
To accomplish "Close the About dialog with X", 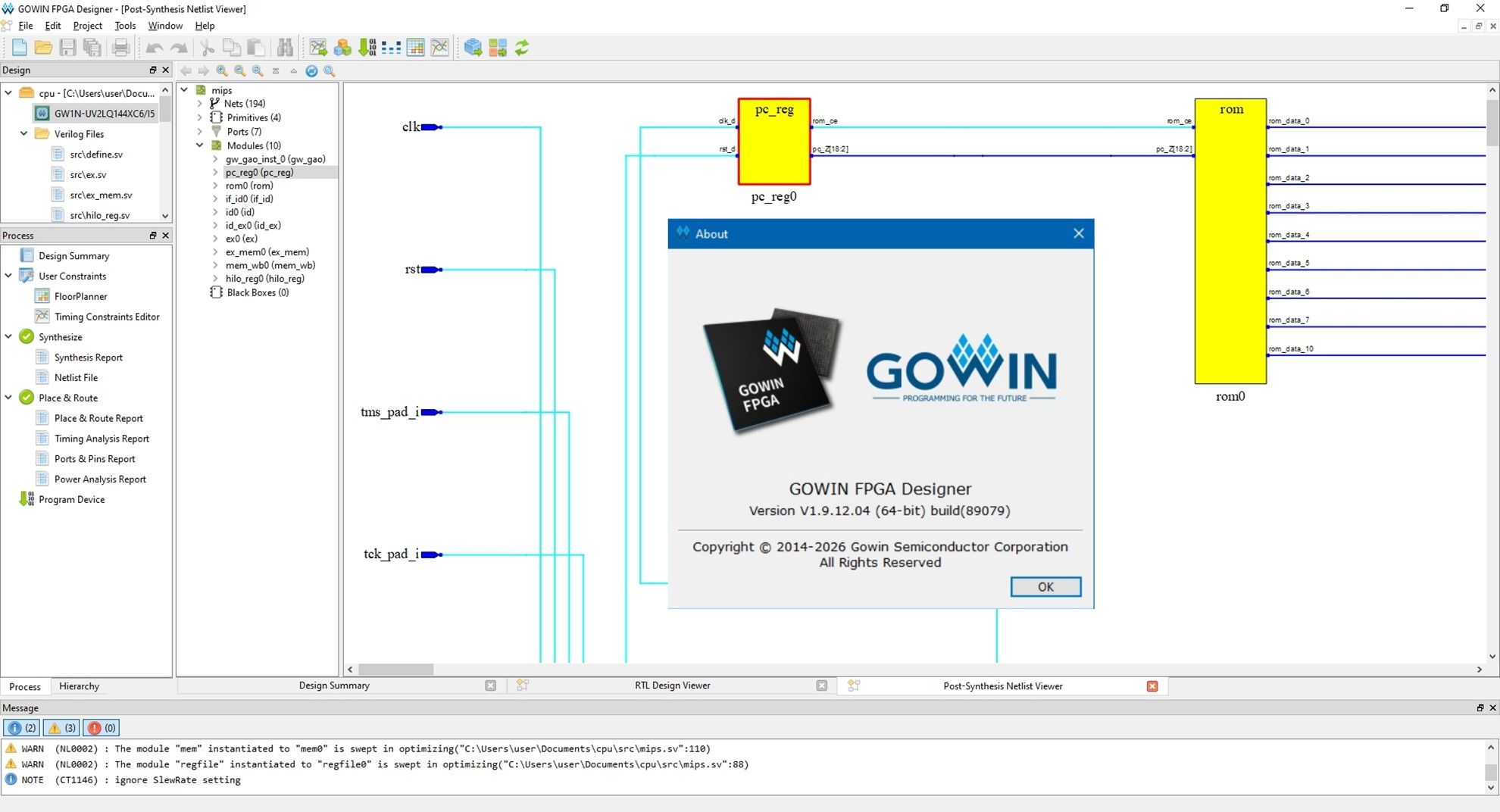I will (1079, 233).
